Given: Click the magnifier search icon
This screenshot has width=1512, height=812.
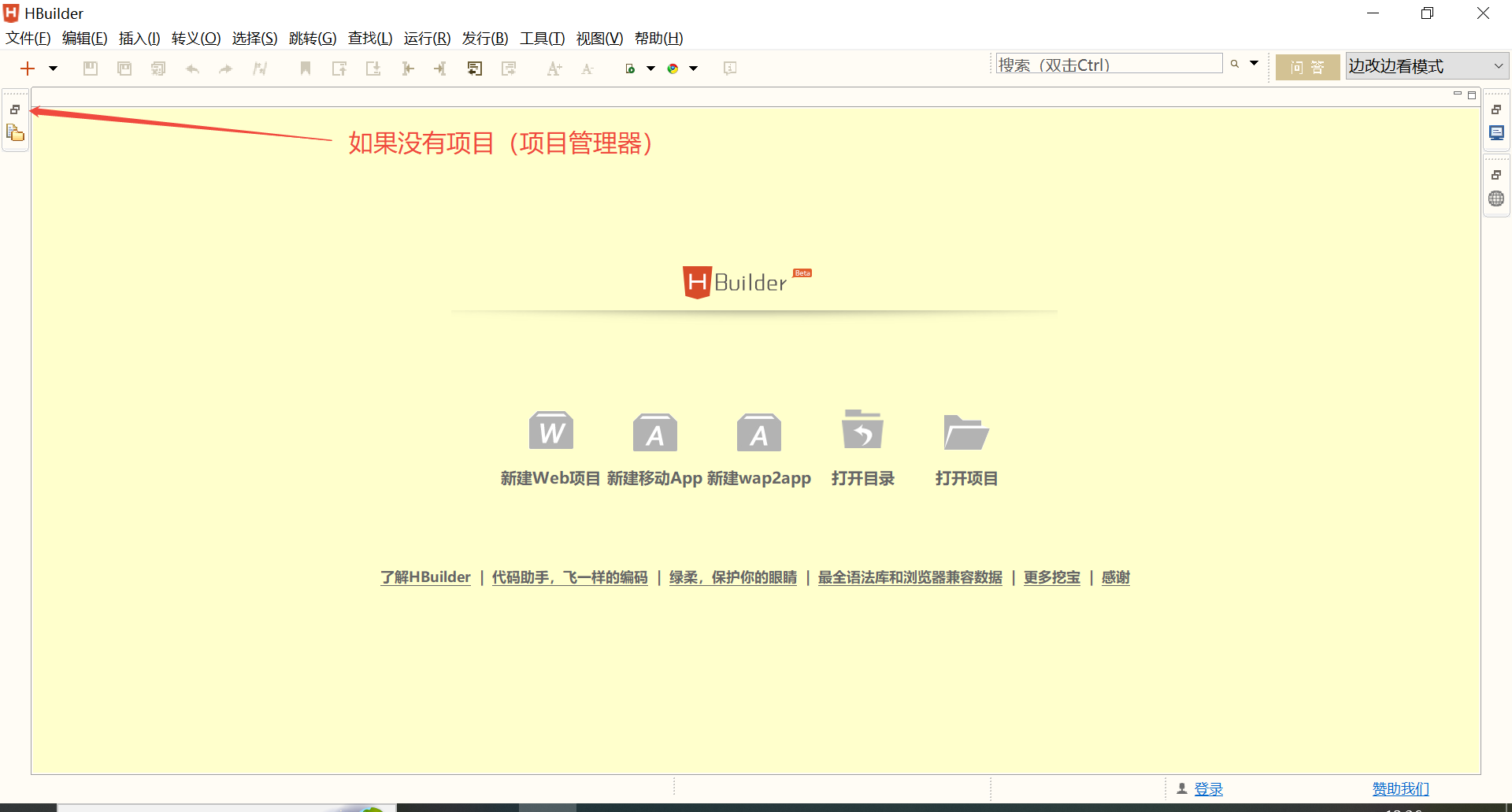Looking at the screenshot, I should point(1235,64).
